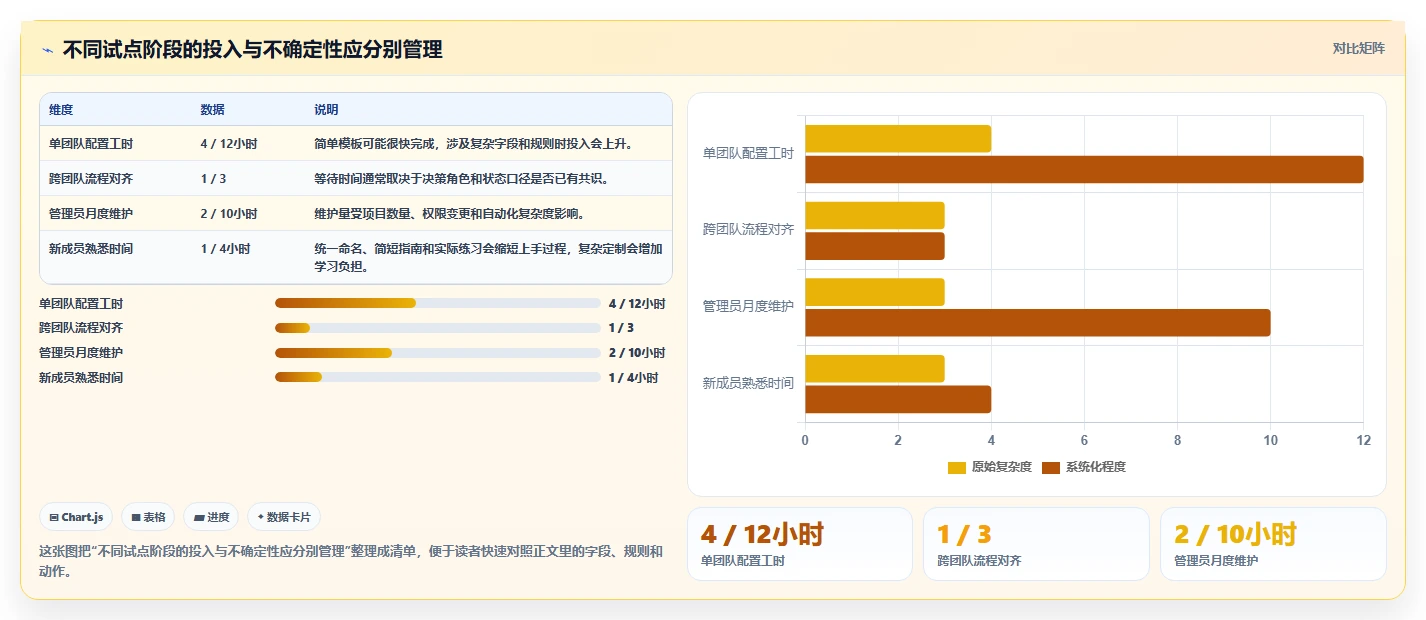Click the description starting 等待时间通常取决于

[462, 179]
